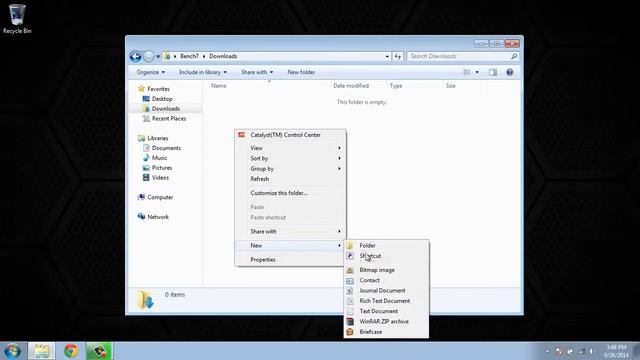
Task: Open the Windows Start button
Action: coord(12,351)
